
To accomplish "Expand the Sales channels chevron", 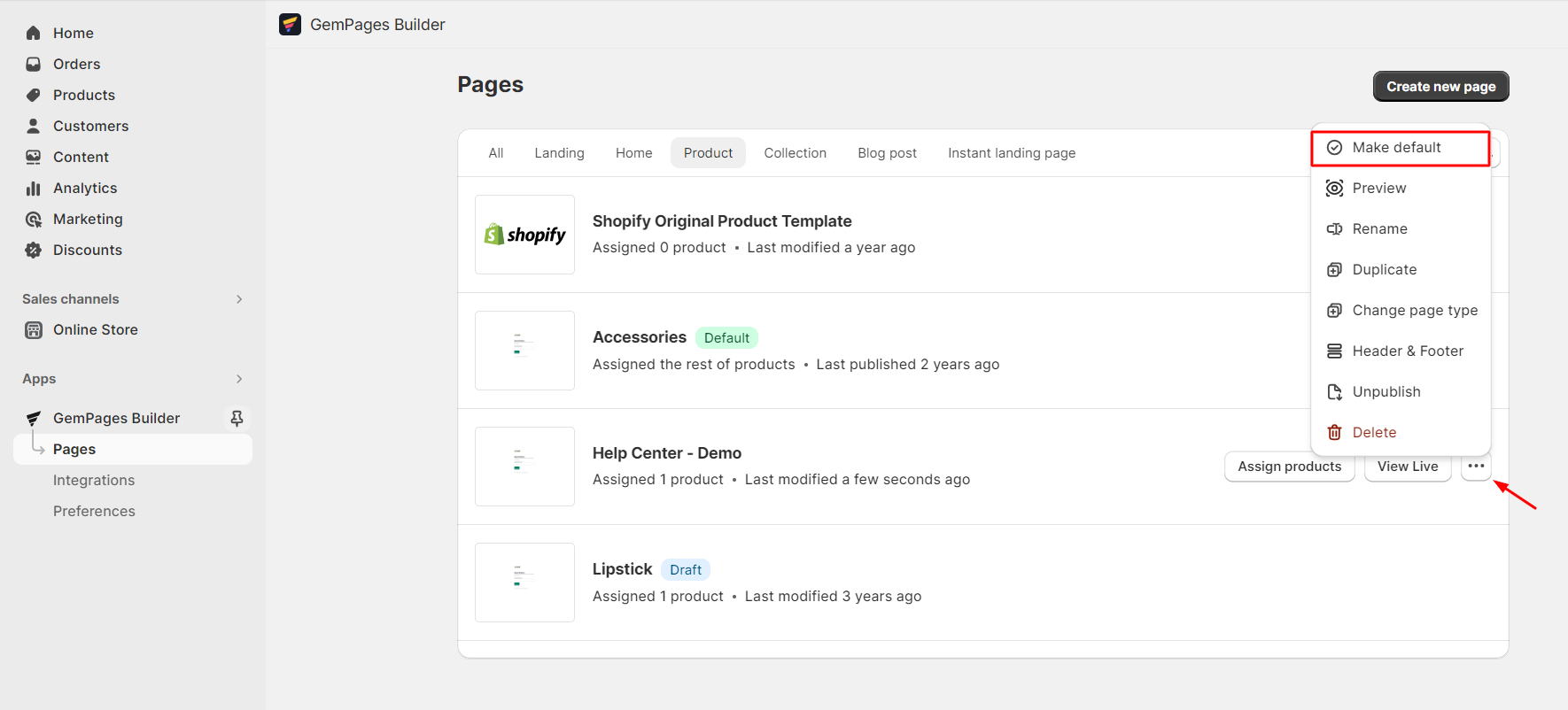I will 239,299.
